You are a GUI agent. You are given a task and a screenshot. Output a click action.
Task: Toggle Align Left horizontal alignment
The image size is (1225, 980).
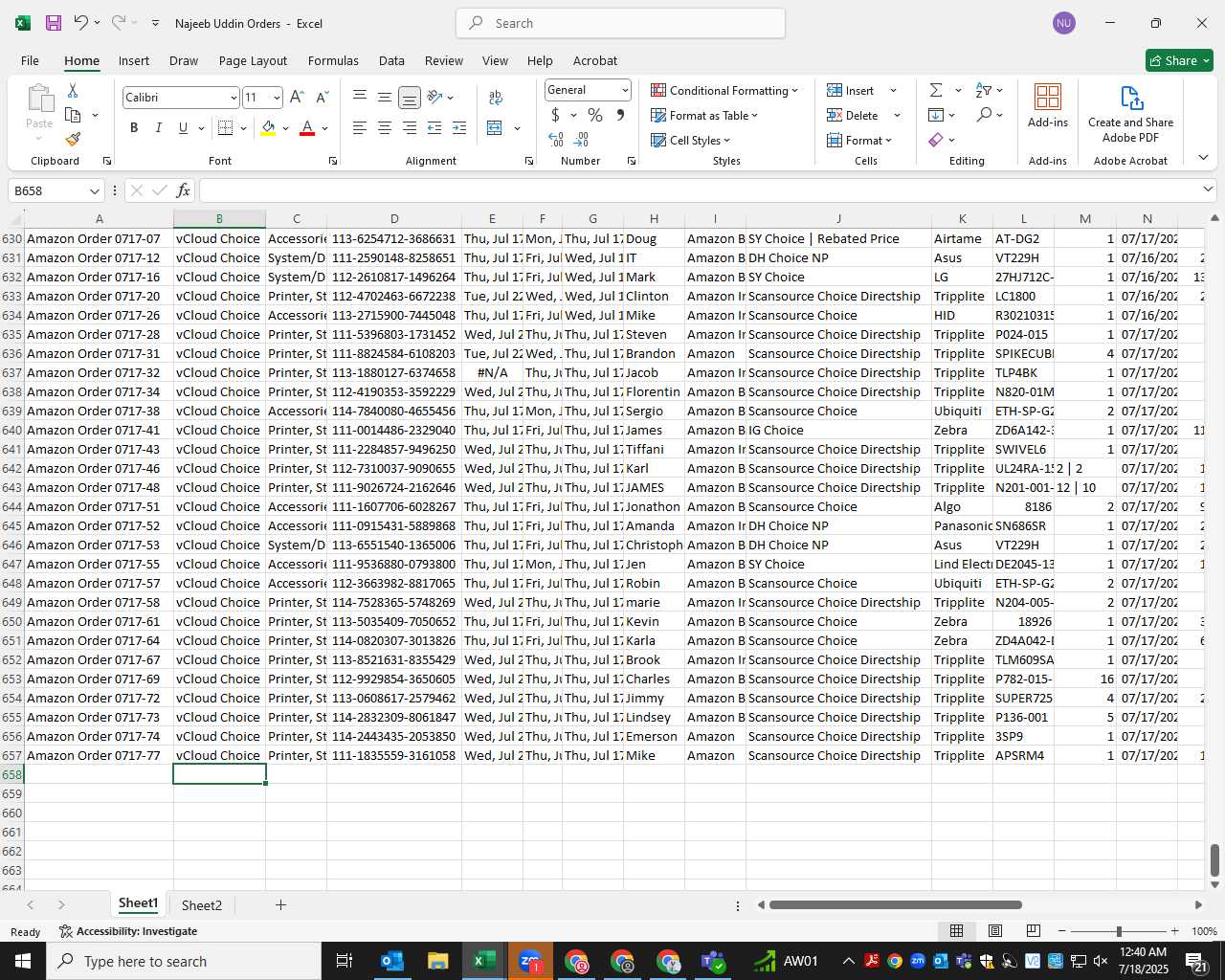point(360,128)
